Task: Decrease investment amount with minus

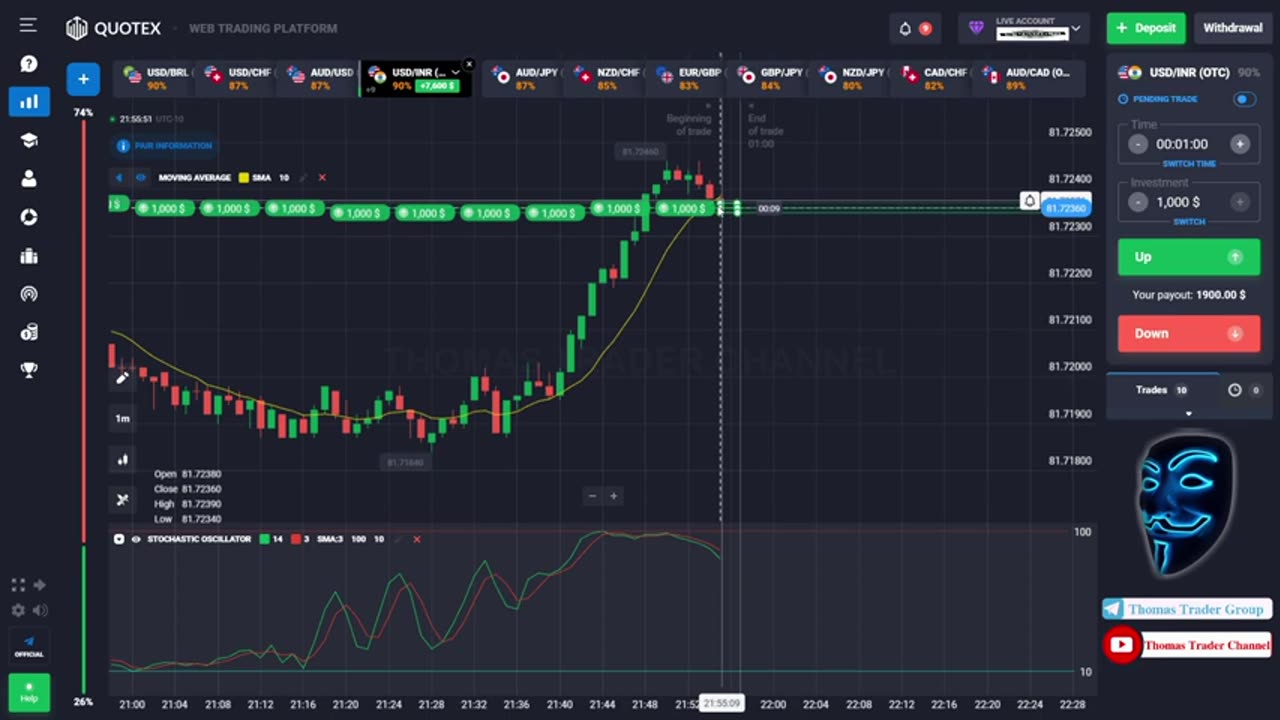Action: tap(1138, 202)
